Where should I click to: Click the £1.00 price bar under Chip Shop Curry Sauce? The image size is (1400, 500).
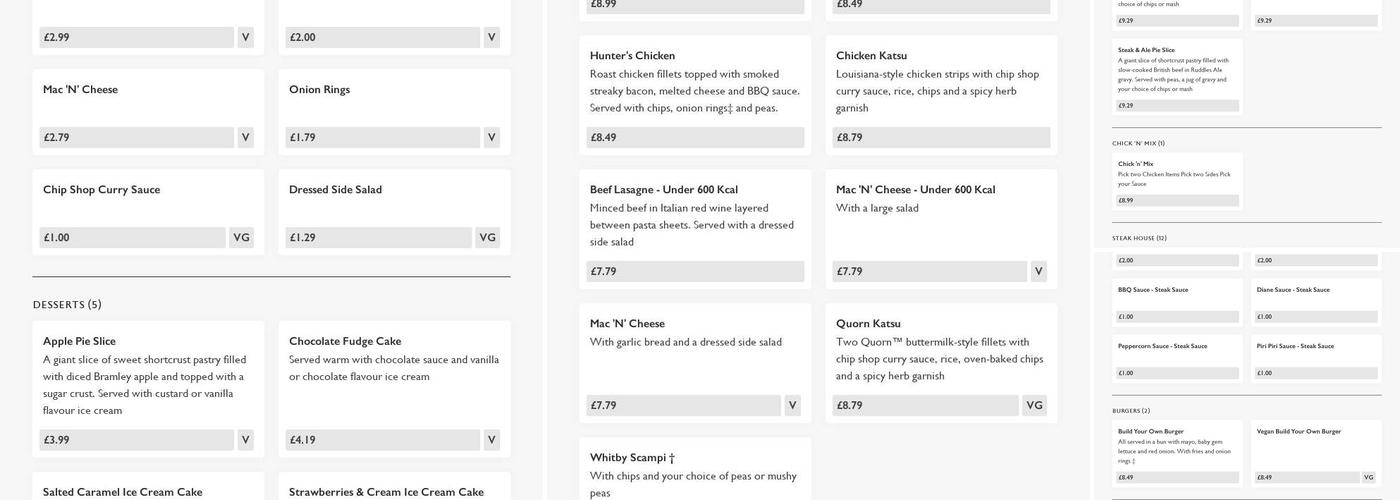132,238
